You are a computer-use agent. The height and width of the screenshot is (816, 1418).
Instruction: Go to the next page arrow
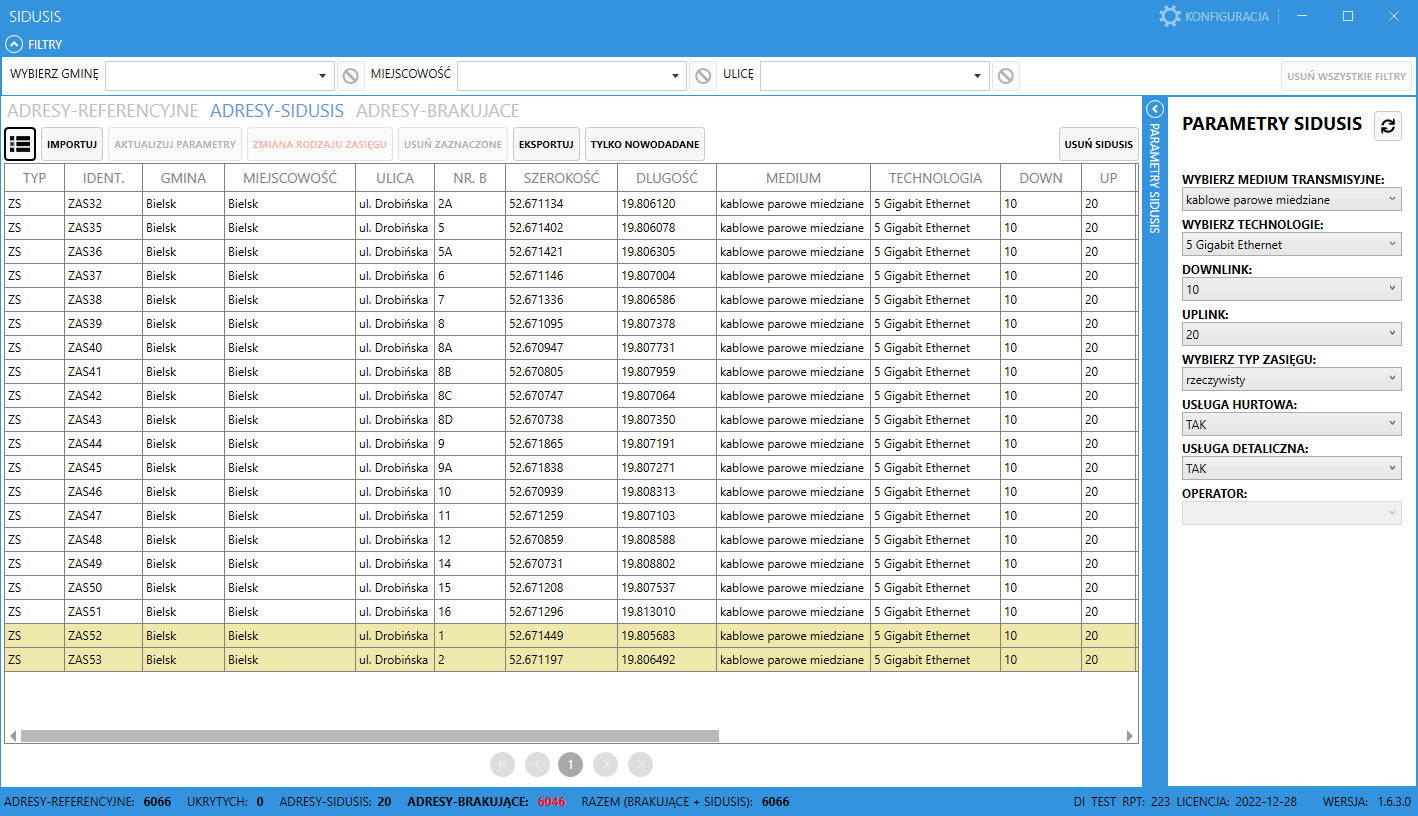coord(605,765)
